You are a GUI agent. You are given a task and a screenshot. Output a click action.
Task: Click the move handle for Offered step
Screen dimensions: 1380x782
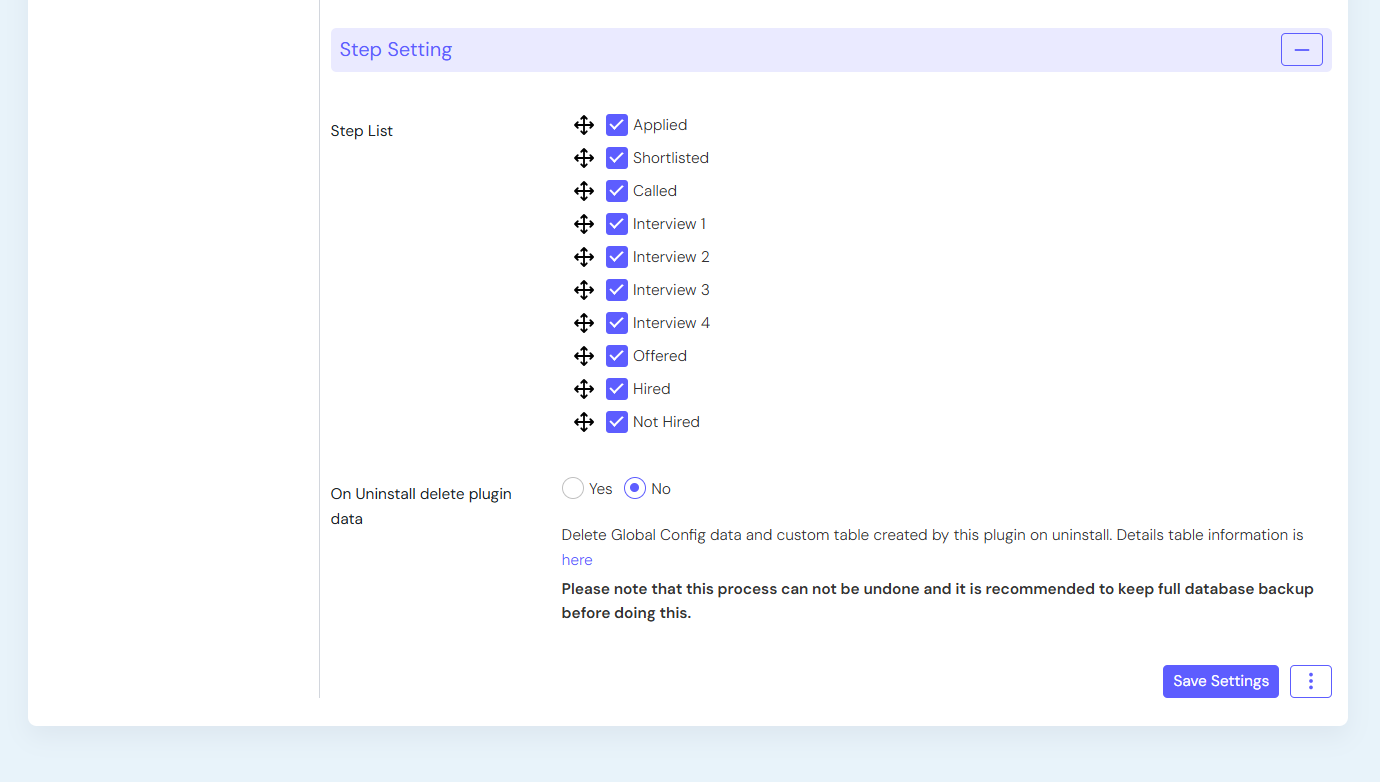click(x=584, y=356)
